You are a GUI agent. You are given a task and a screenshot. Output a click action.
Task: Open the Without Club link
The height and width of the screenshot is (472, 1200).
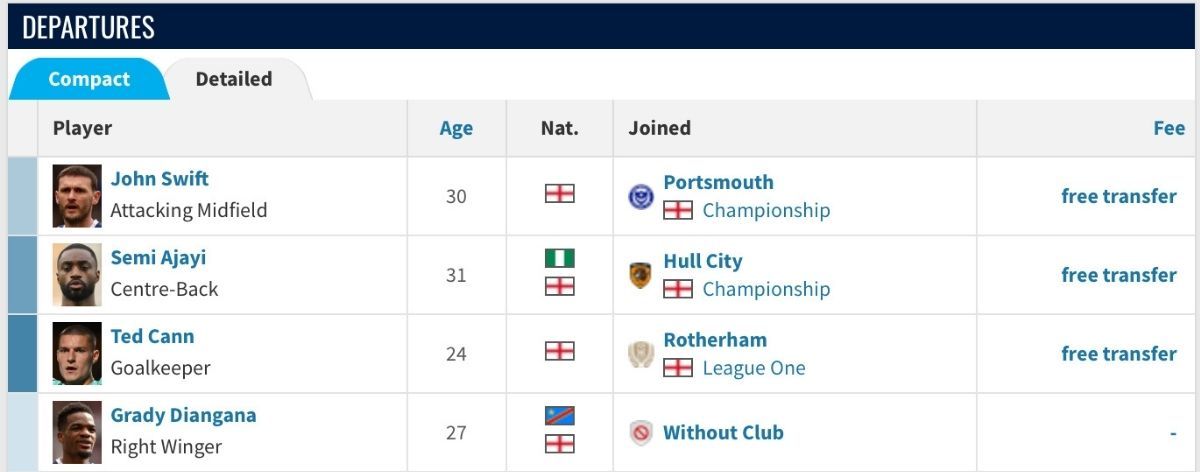pos(723,433)
